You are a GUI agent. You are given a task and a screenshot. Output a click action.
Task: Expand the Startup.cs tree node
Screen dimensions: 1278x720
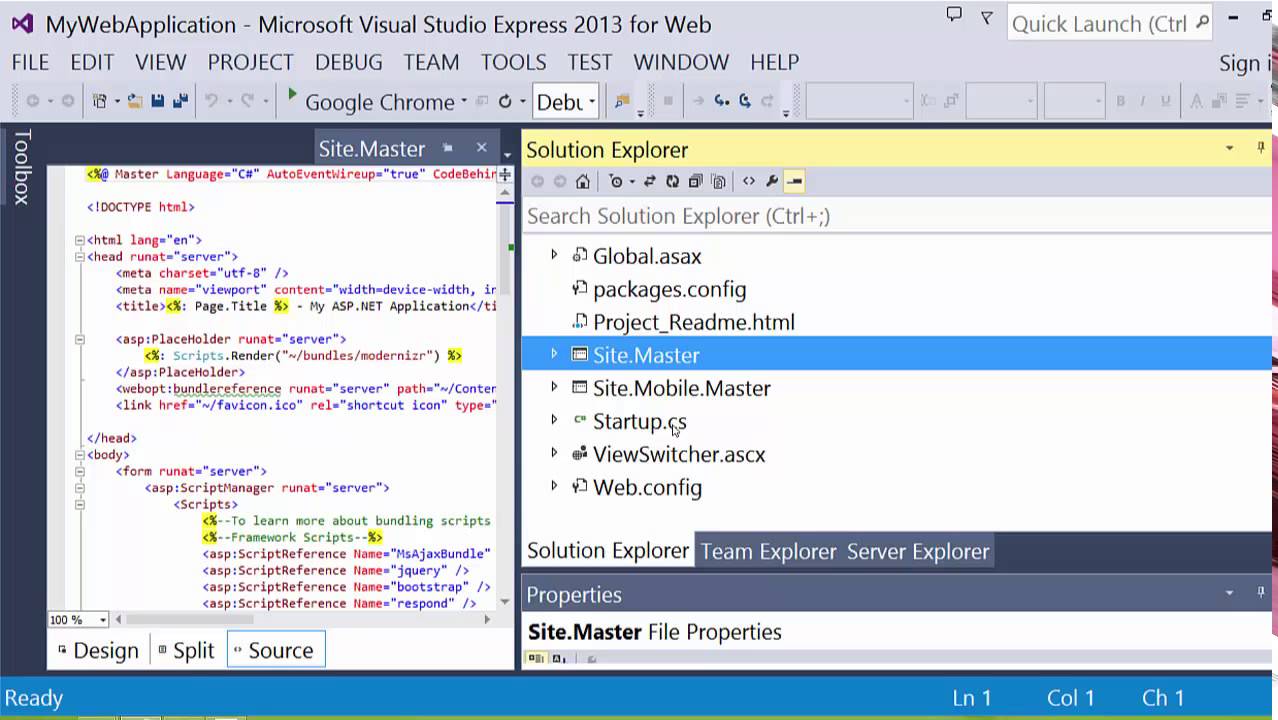[x=554, y=420]
